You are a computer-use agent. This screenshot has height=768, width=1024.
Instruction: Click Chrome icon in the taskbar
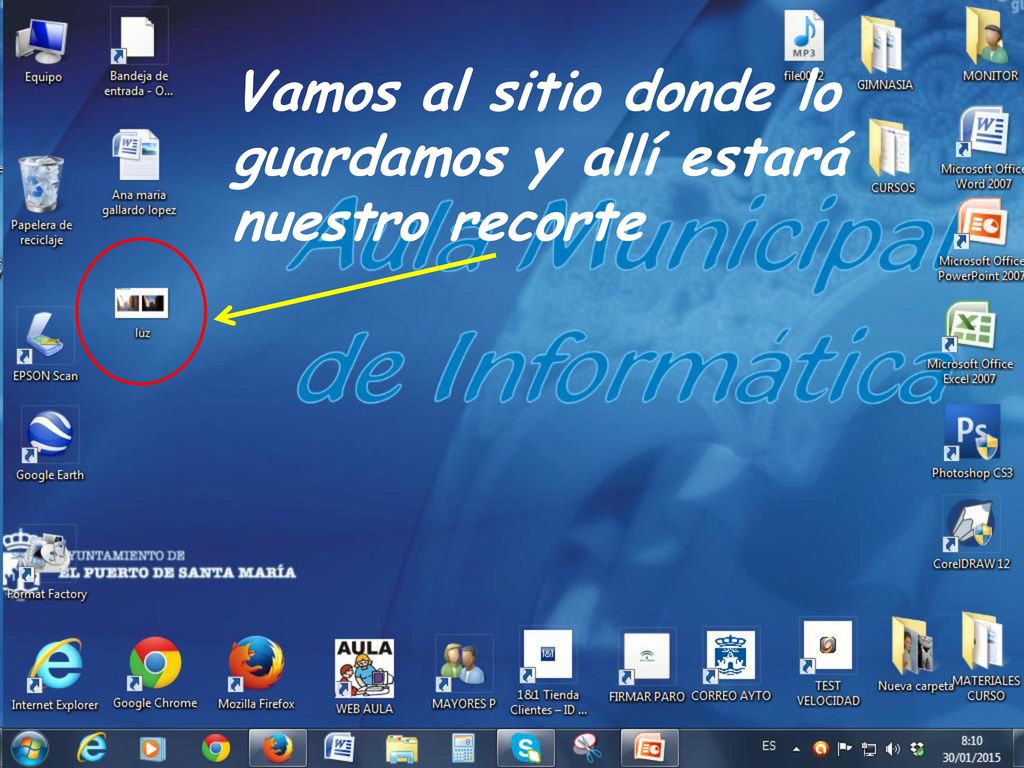(x=215, y=748)
